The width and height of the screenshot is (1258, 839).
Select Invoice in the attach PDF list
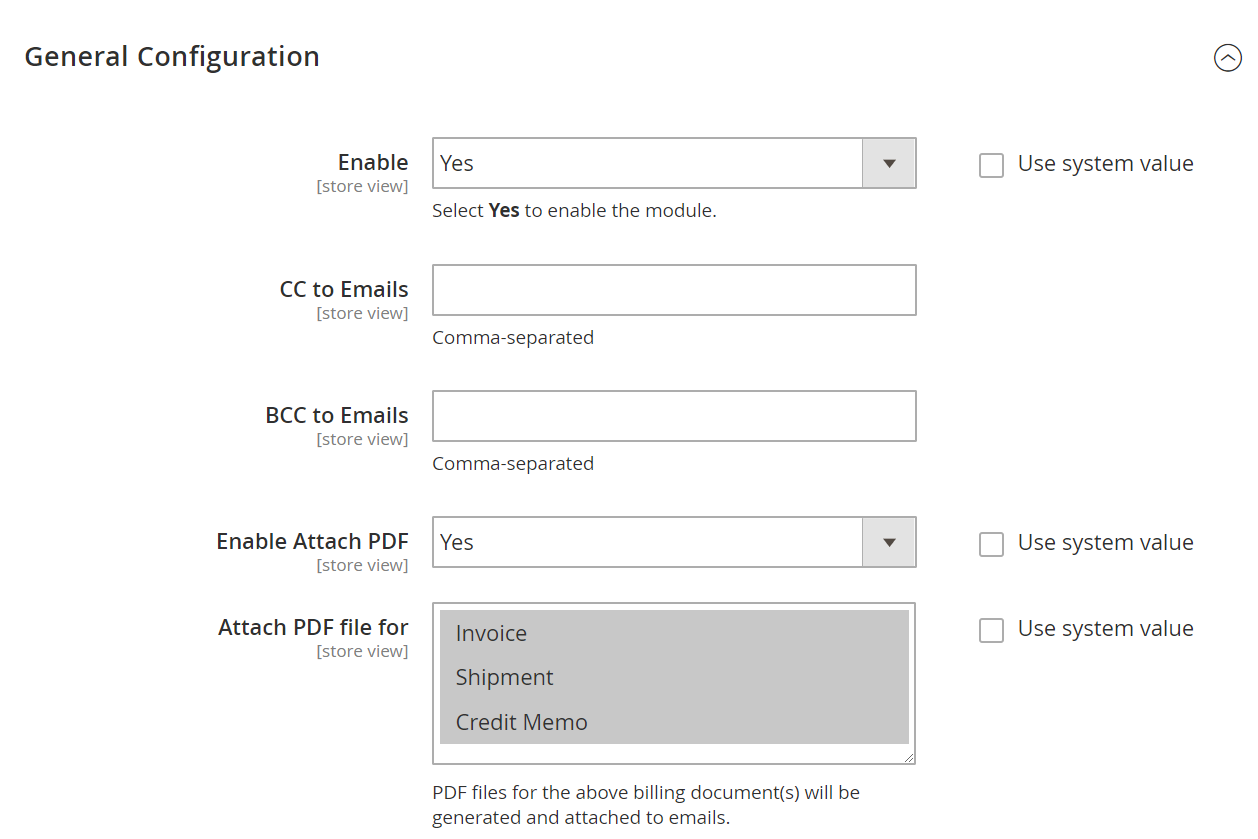[x=491, y=633]
